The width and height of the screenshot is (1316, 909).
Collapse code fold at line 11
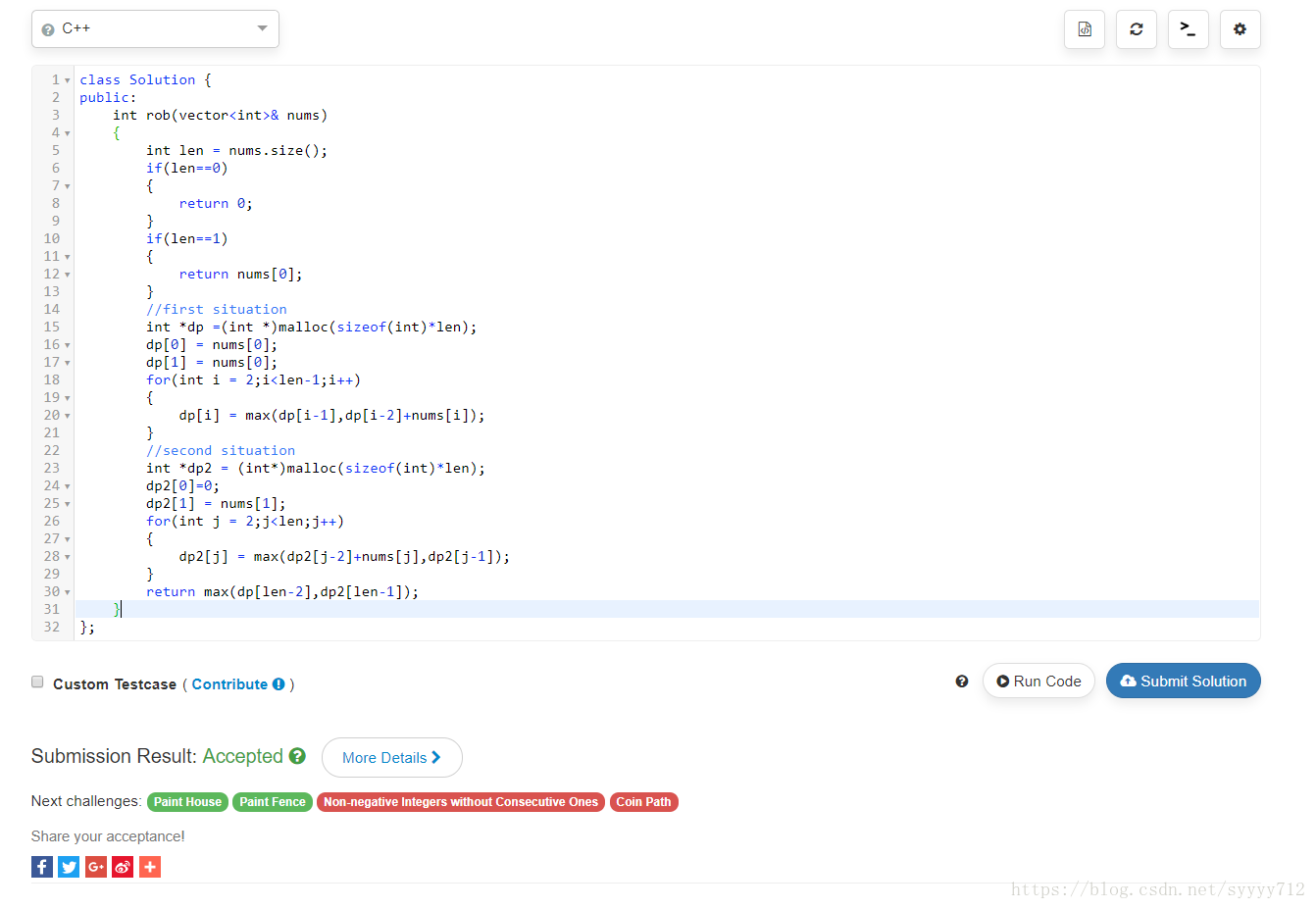click(x=68, y=257)
